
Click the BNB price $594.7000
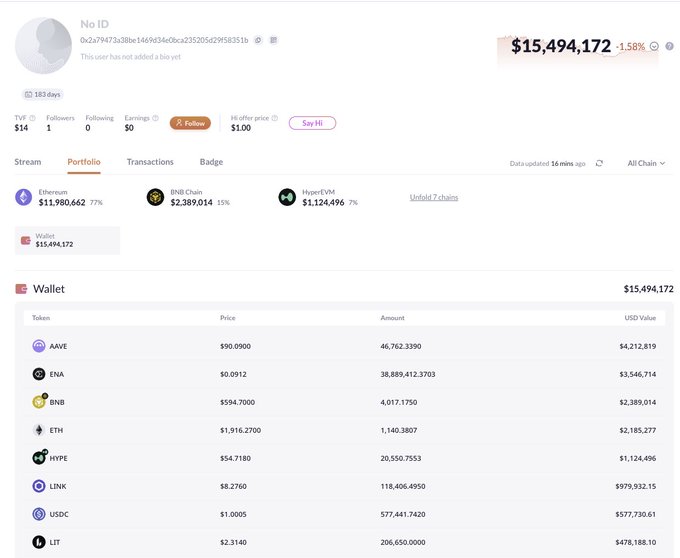coord(237,402)
